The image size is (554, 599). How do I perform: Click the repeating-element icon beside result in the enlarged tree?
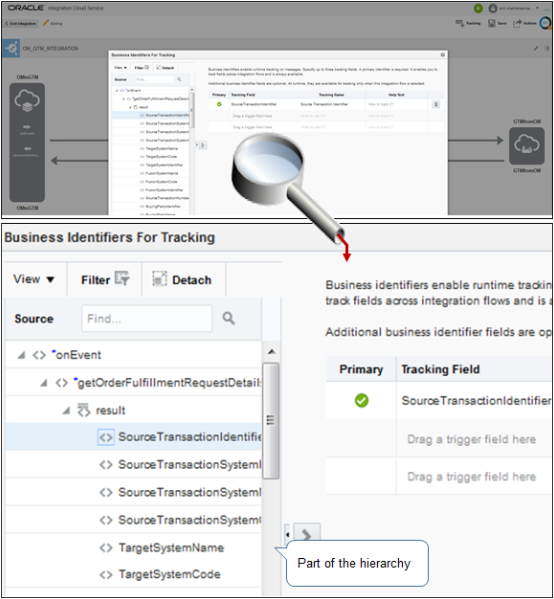pyautogui.click(x=83, y=410)
